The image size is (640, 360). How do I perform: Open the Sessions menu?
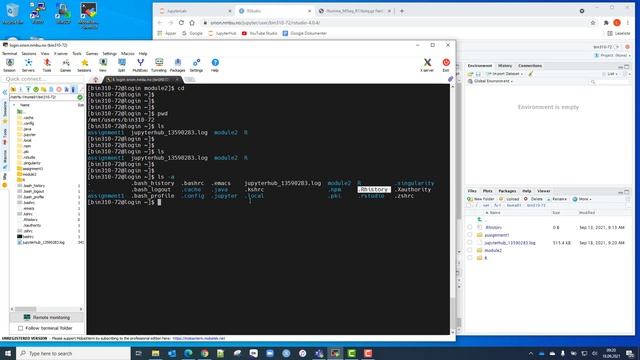[x=29, y=53]
